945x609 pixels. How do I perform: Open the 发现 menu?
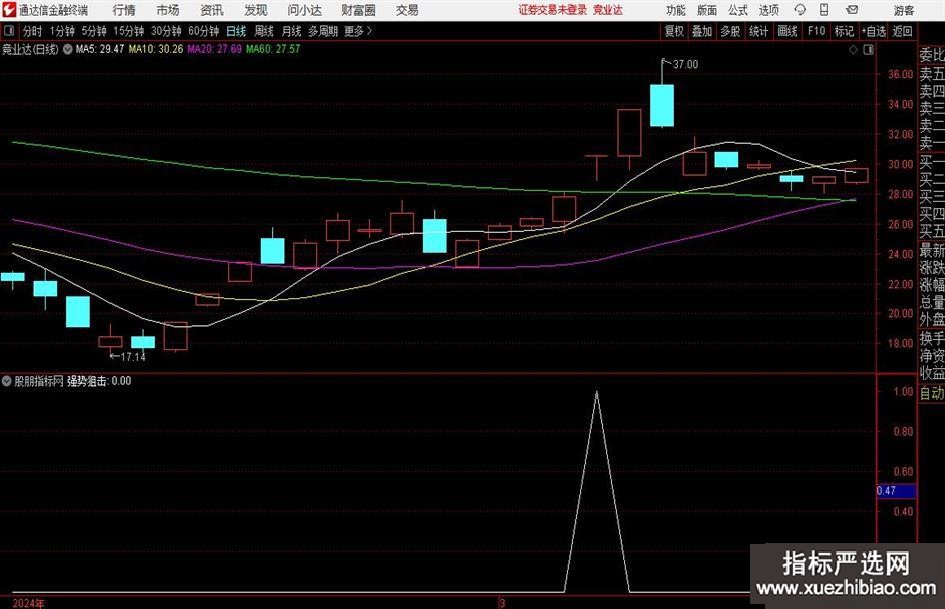256,10
